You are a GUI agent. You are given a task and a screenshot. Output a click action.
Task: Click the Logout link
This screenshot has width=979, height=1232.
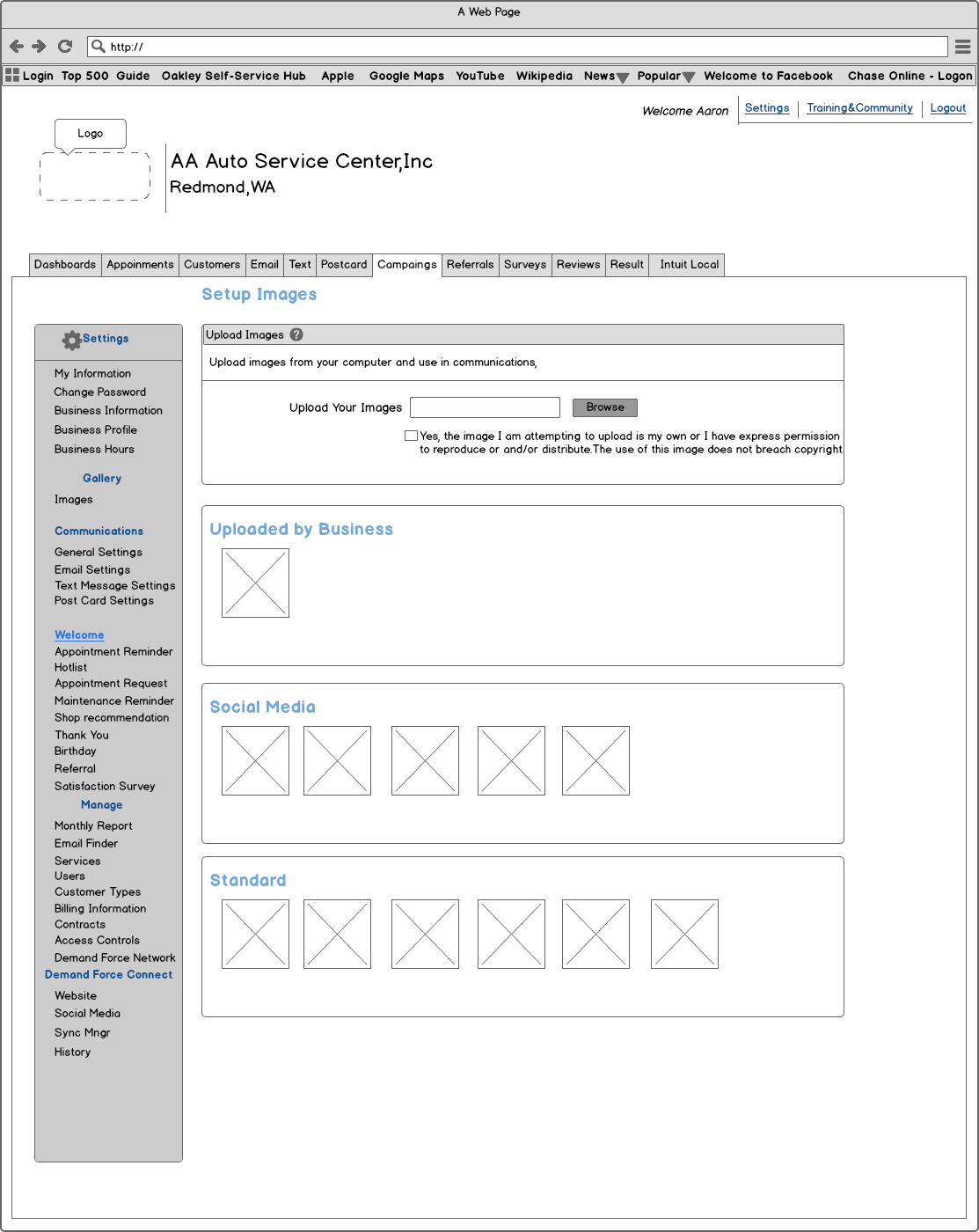tap(947, 107)
